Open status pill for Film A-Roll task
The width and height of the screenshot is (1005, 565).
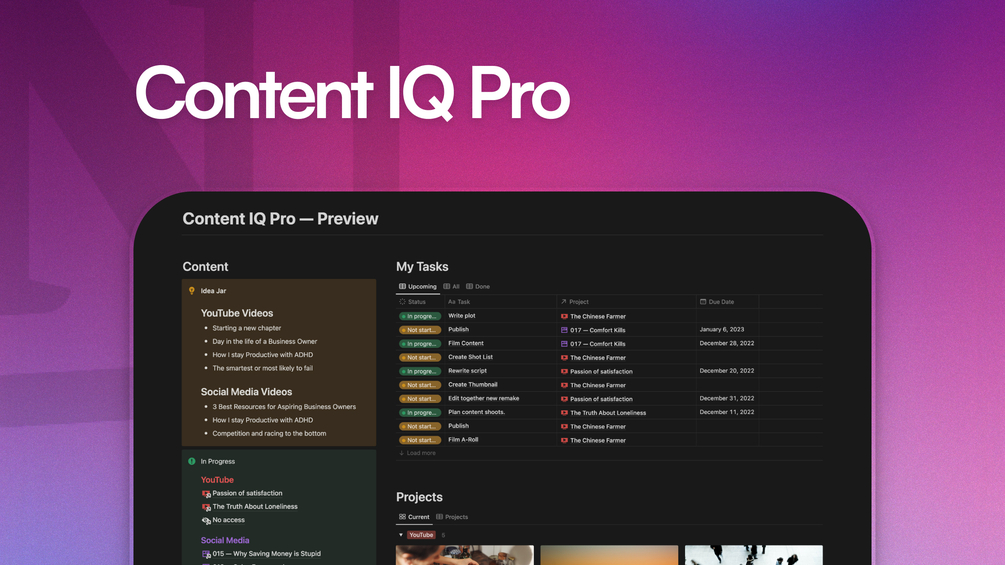click(420, 441)
